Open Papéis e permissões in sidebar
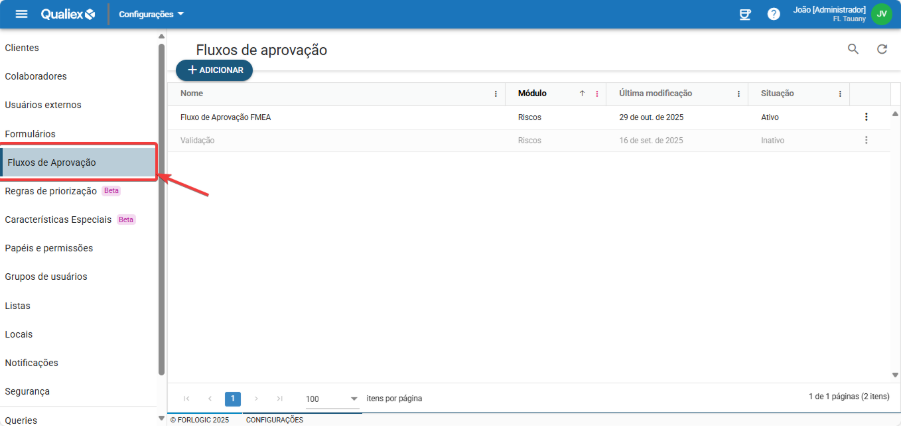The width and height of the screenshot is (901, 426). pos(49,248)
